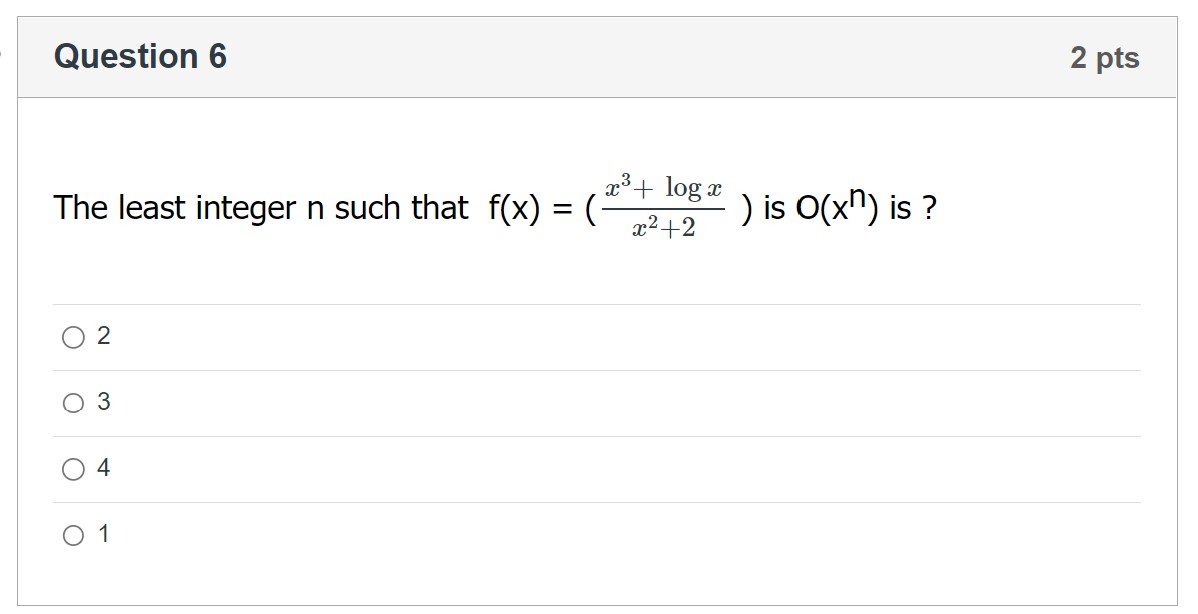Image resolution: width=1198 pixels, height=614 pixels.
Task: Select the radio button for answer 4
Action: tap(72, 468)
